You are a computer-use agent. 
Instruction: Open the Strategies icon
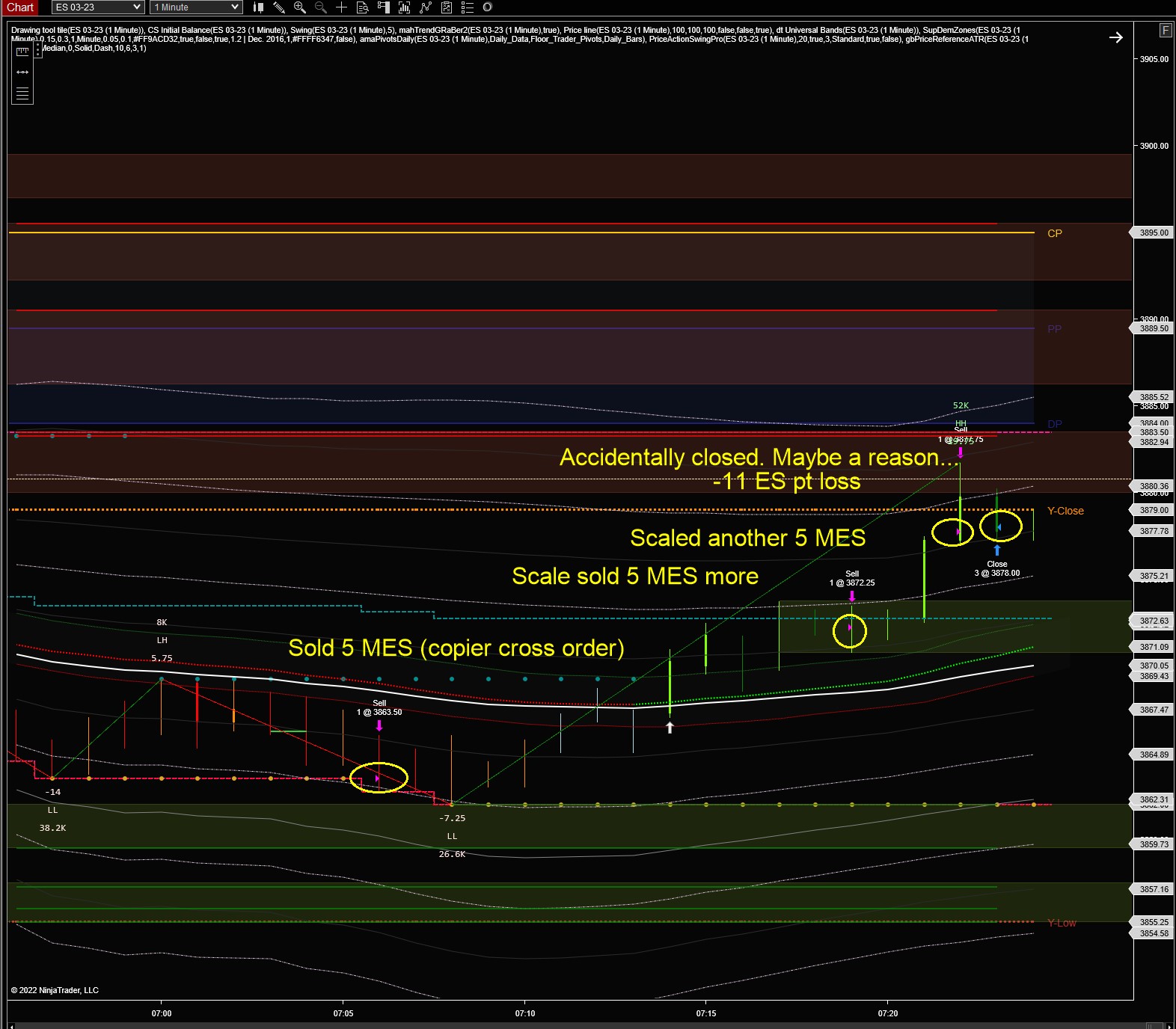426,7
